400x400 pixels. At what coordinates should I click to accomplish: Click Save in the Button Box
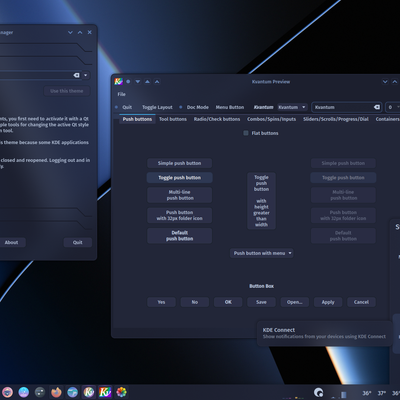(261, 302)
